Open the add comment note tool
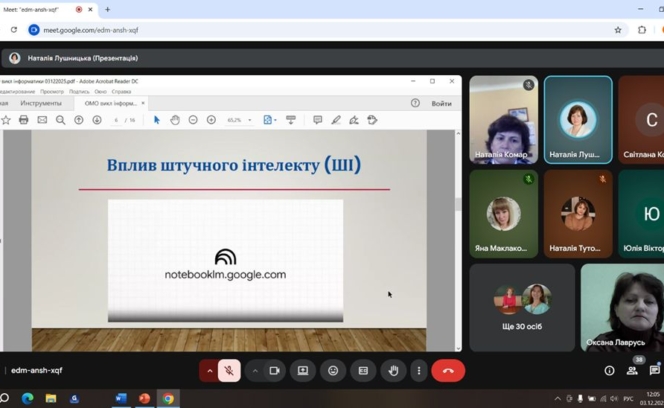Image resolution: width=664 pixels, height=408 pixels. [318, 120]
